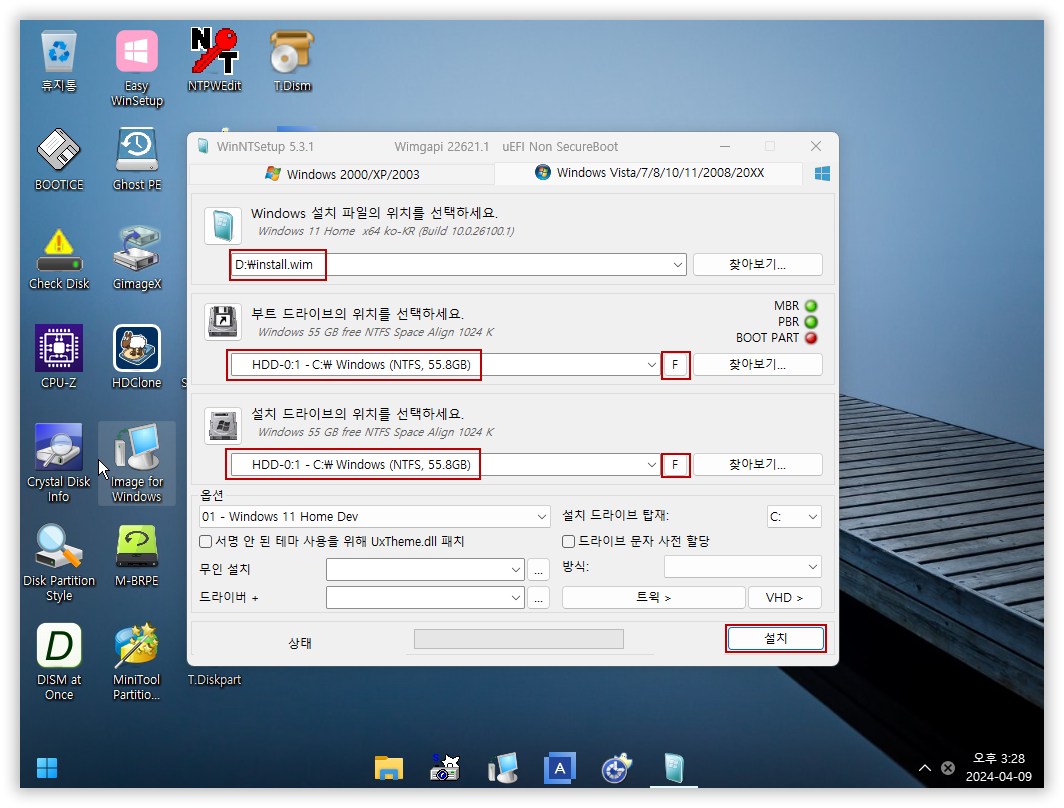Open the GimageX desktop icon
The height and width of the screenshot is (808, 1064).
pos(136,259)
